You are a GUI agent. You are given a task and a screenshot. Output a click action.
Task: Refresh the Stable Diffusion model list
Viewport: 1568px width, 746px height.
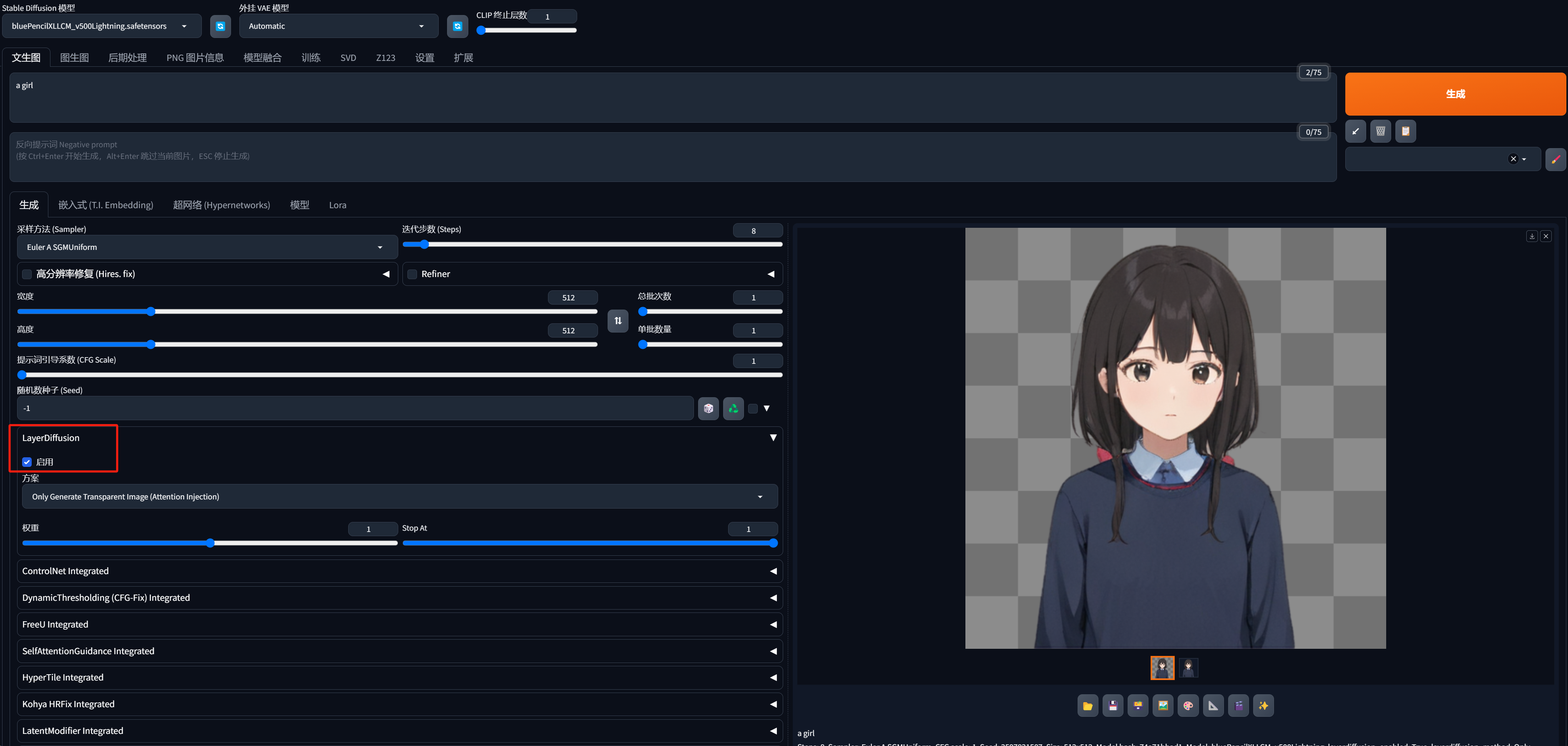pos(220,26)
